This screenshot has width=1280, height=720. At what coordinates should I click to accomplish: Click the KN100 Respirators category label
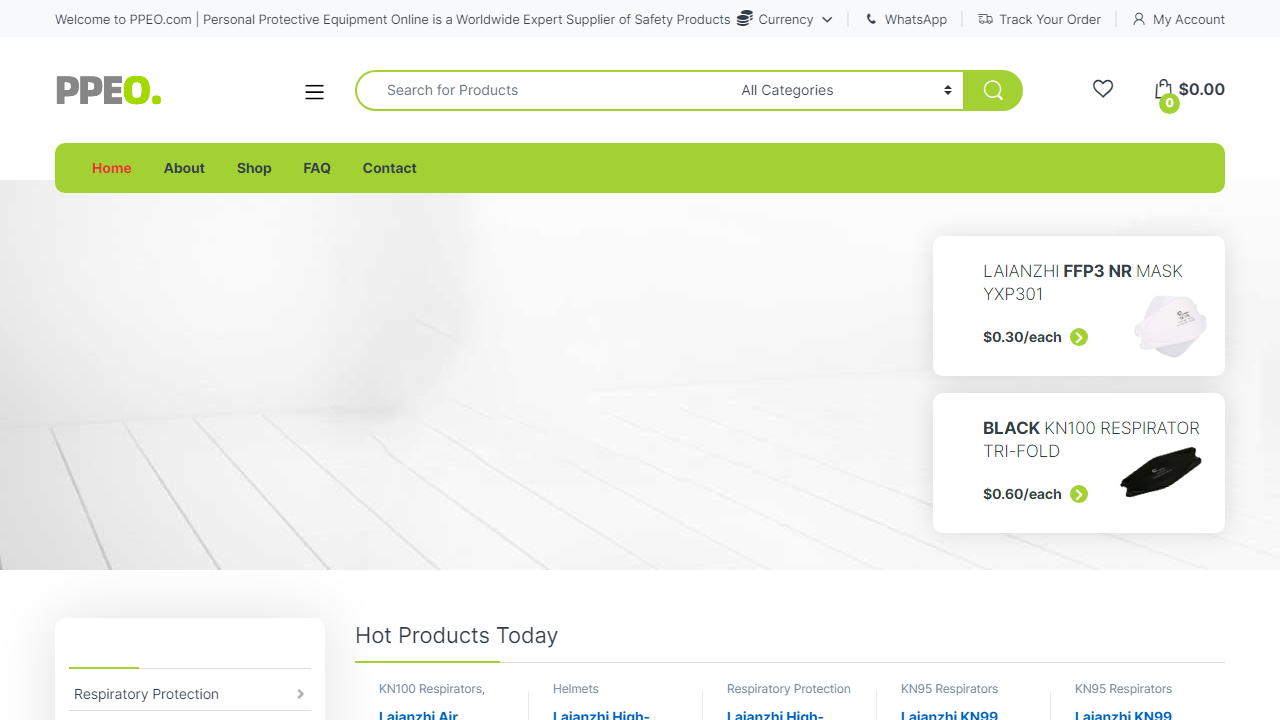tap(432, 689)
